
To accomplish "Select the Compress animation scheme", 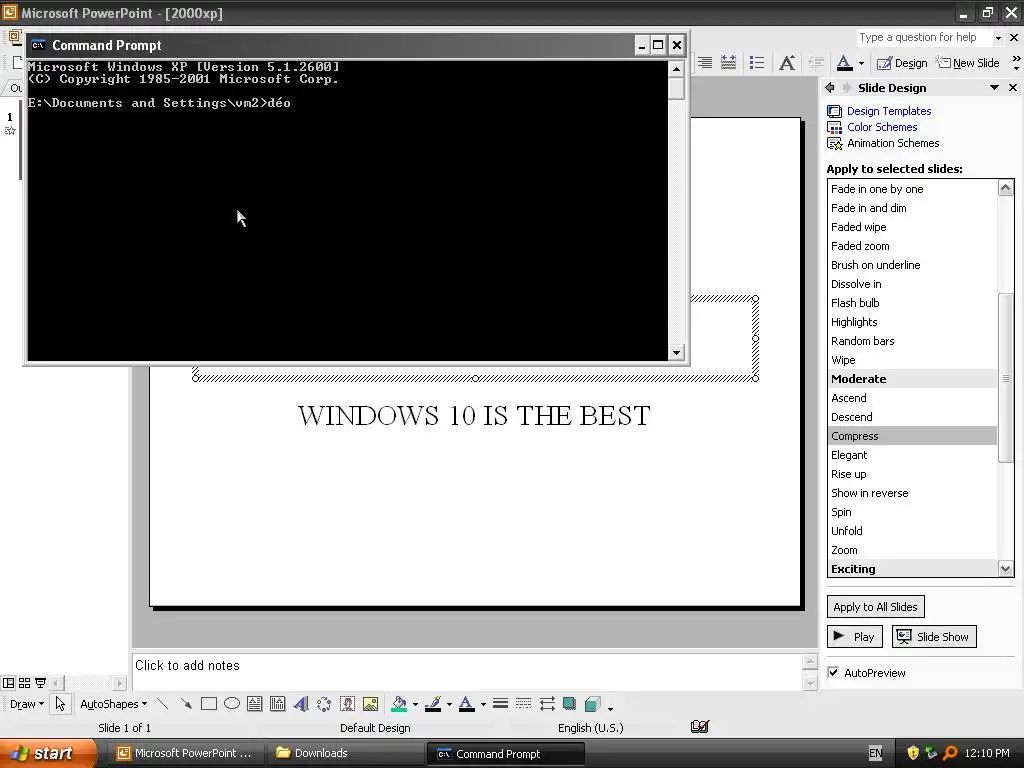I will pyautogui.click(x=912, y=436).
